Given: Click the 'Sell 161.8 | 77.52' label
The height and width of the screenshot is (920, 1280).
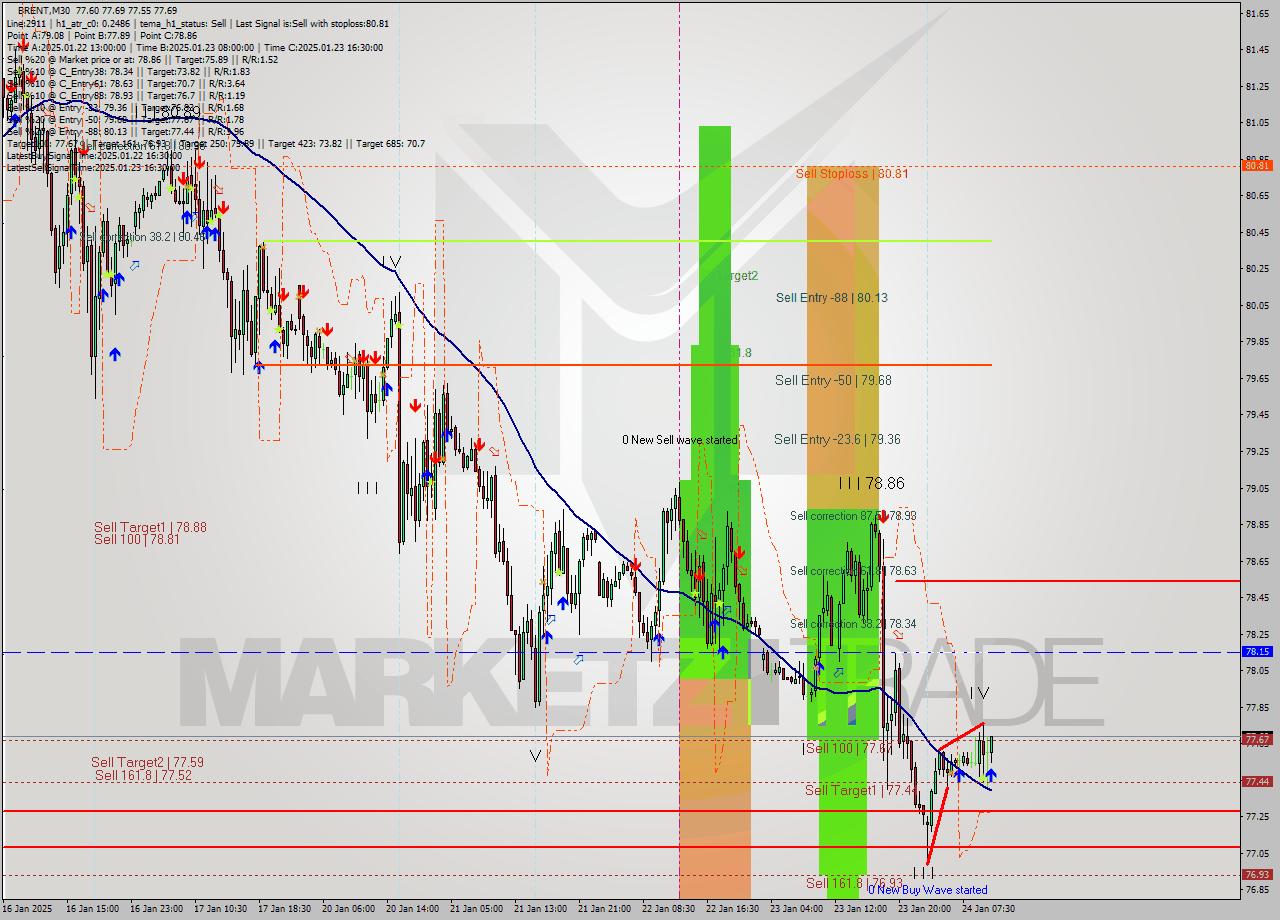Looking at the screenshot, I should (143, 775).
